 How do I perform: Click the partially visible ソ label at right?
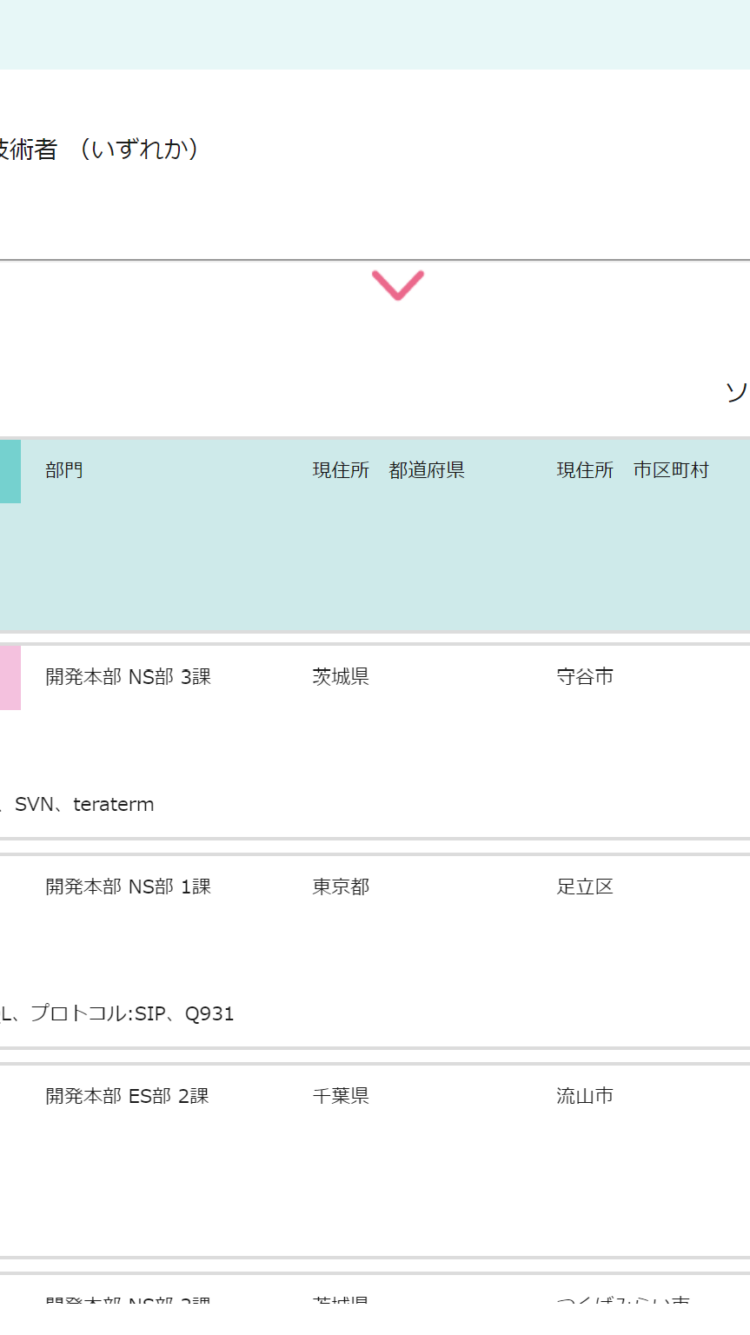(x=737, y=393)
